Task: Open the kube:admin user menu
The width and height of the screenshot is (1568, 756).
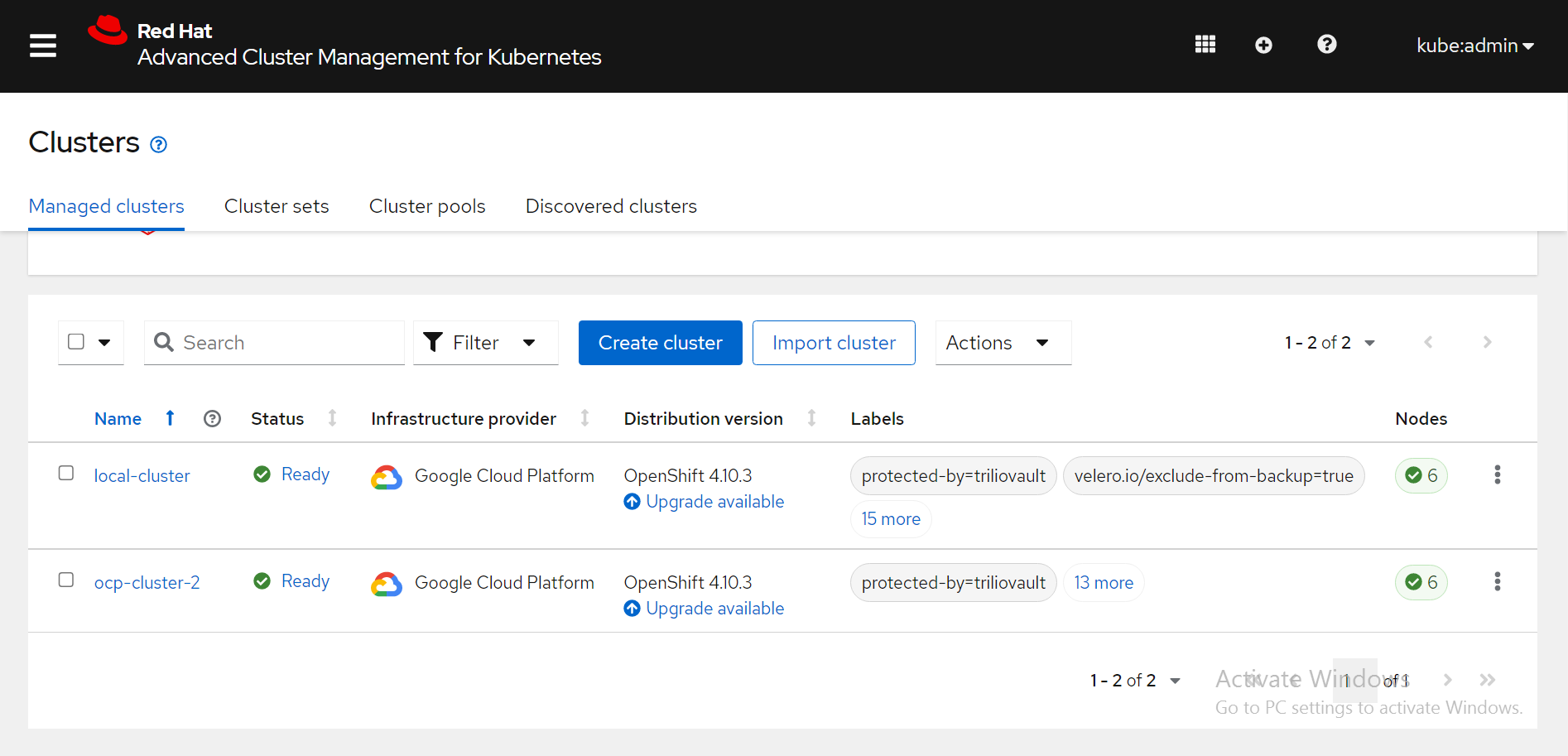Action: tap(1474, 46)
